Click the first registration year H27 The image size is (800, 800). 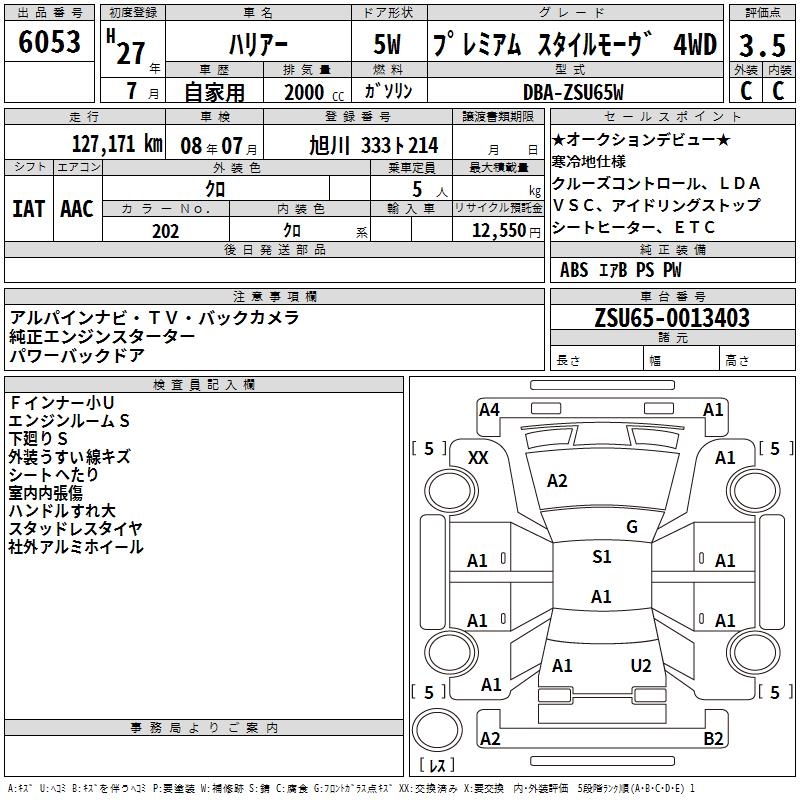tap(126, 47)
